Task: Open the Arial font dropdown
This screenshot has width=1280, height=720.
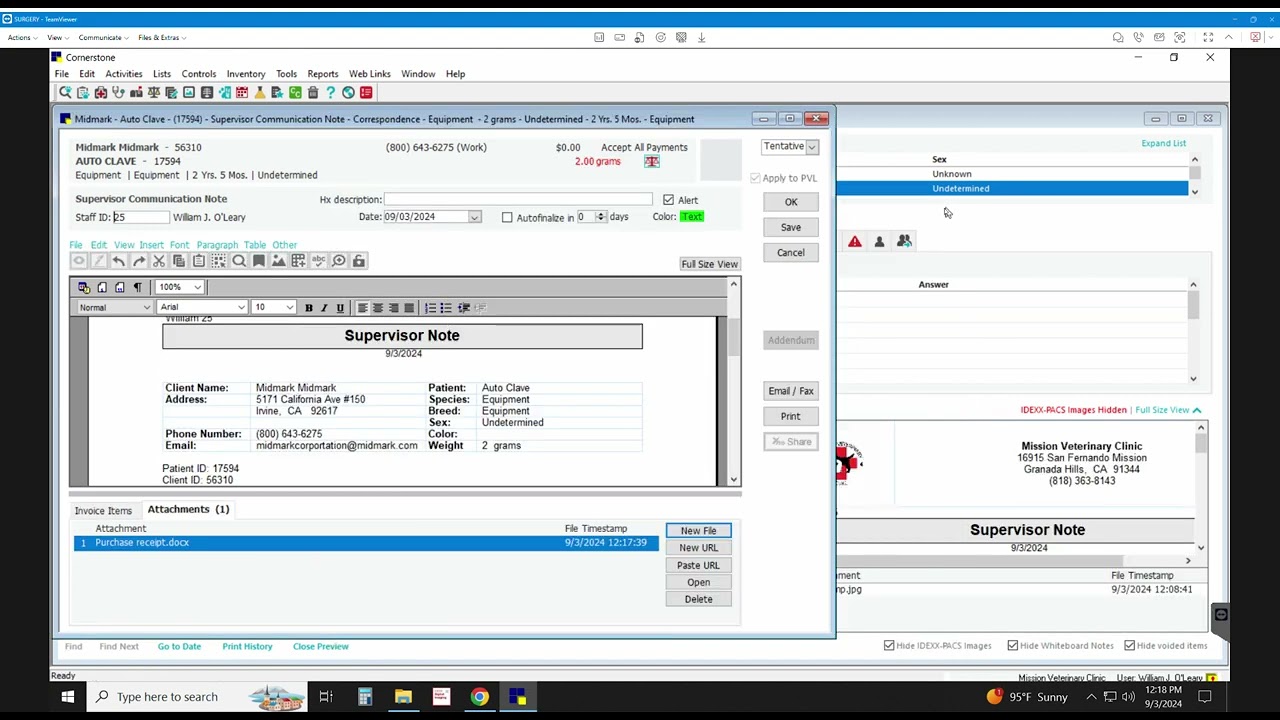Action: tap(241, 308)
